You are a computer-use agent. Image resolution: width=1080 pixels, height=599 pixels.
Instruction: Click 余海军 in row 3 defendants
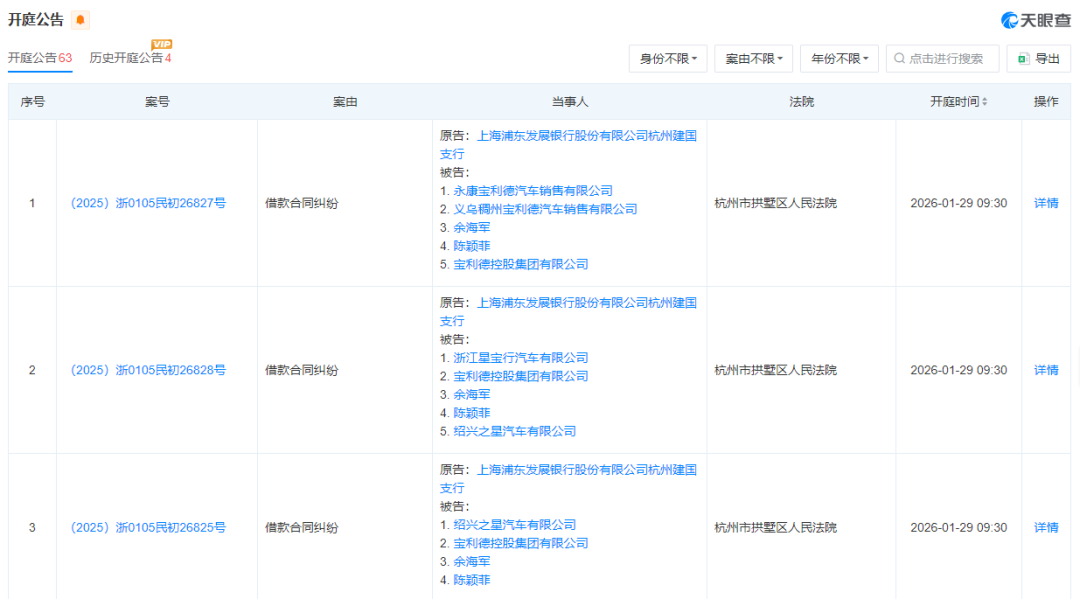click(x=472, y=562)
